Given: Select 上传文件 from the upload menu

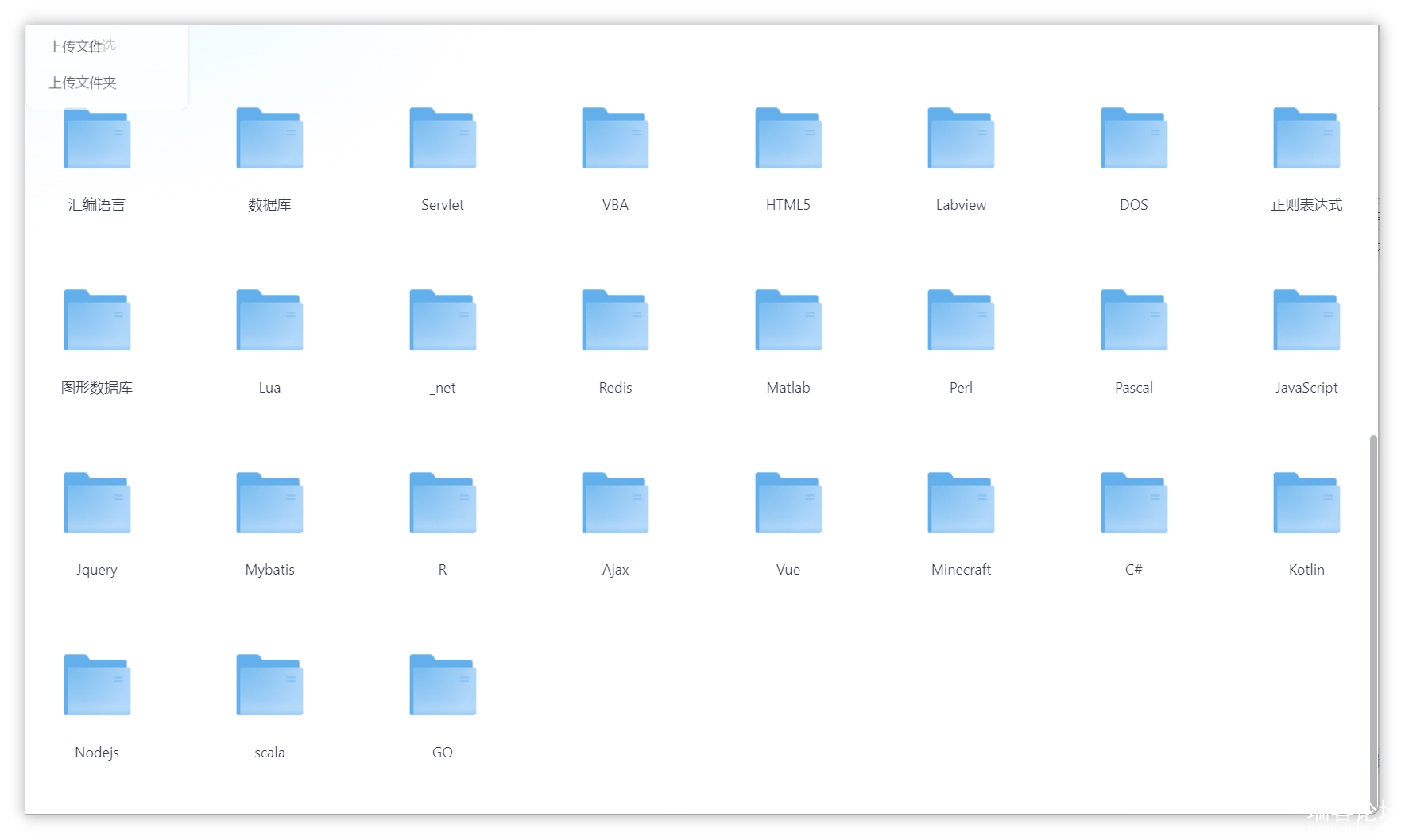Looking at the screenshot, I should point(75,47).
